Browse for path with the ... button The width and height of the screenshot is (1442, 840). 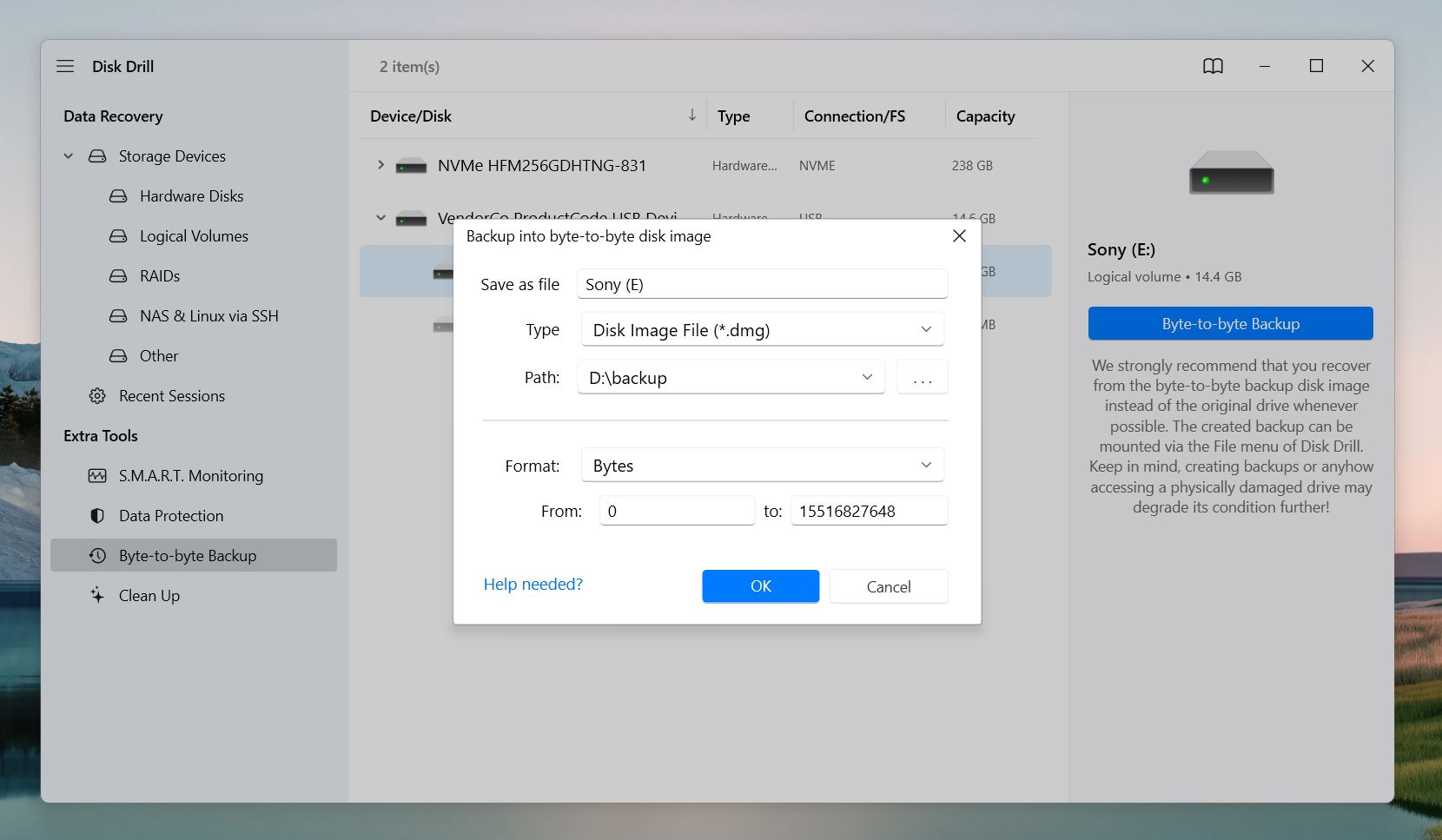pyautogui.click(x=923, y=377)
